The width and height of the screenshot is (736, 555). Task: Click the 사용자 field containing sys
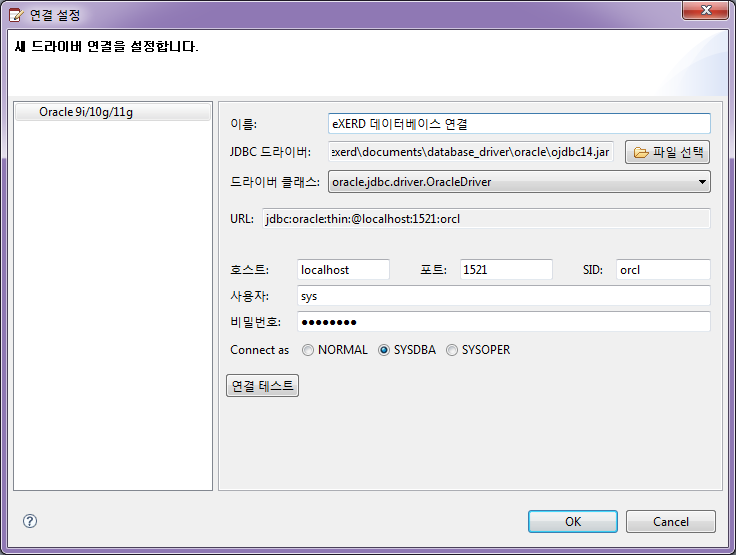pyautogui.click(x=504, y=296)
